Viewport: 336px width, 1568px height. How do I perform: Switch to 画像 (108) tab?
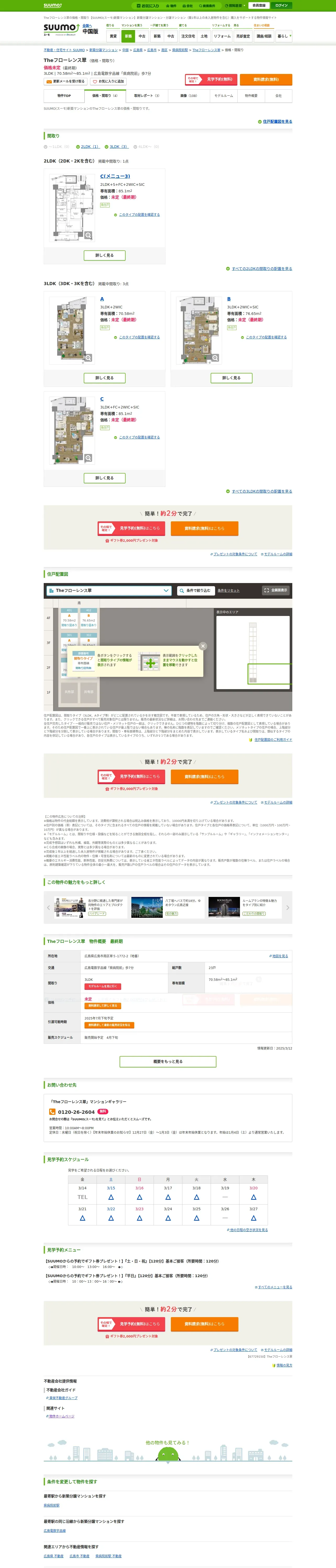point(188,96)
